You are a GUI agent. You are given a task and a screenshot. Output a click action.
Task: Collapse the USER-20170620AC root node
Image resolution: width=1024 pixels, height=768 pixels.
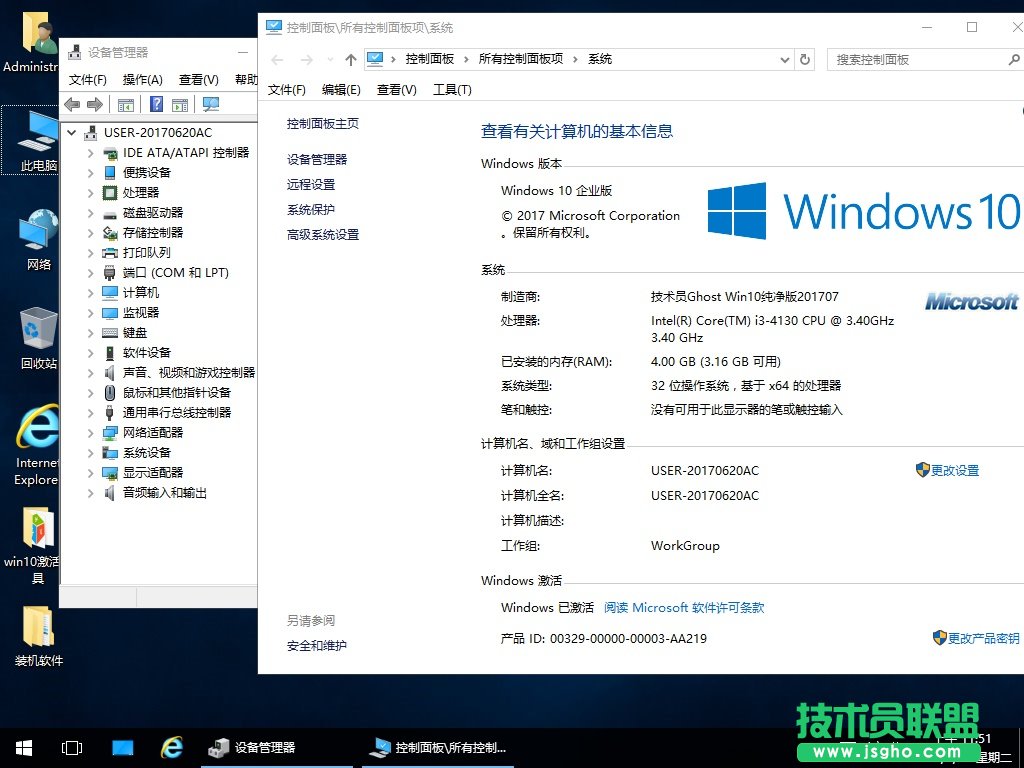[71, 133]
